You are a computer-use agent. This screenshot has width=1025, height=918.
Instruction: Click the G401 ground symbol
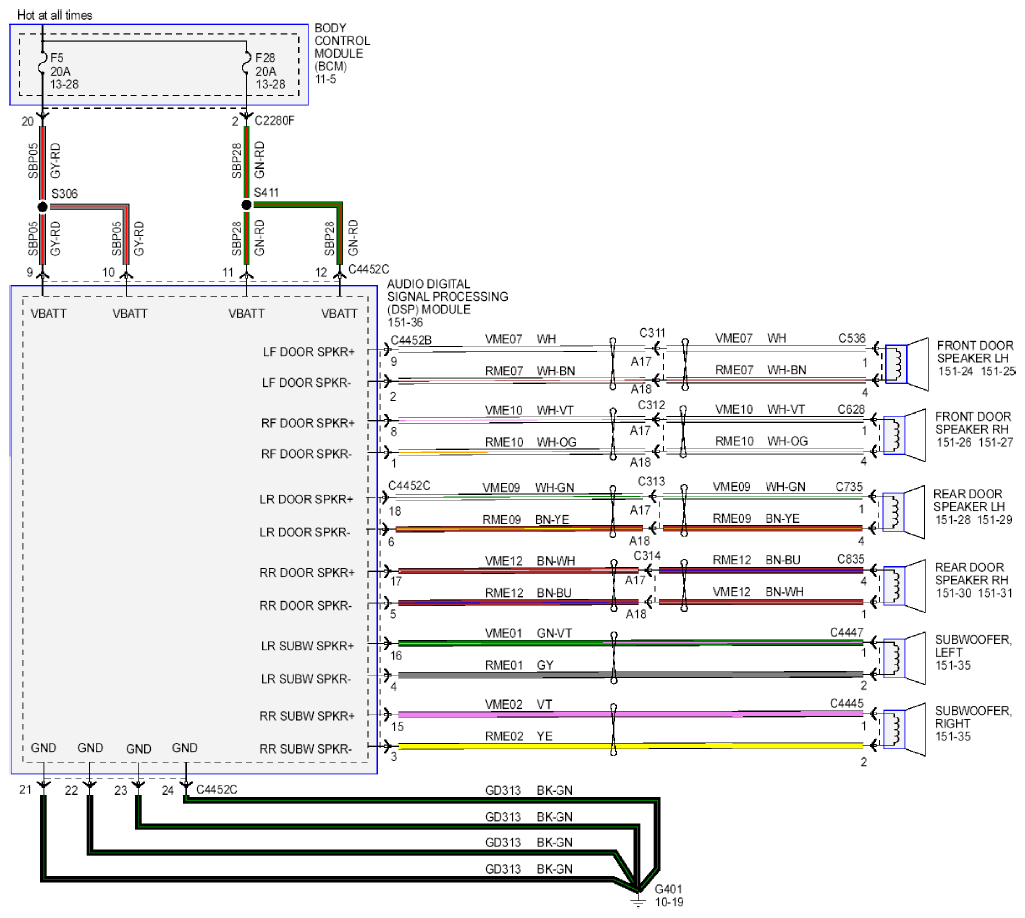[637, 900]
